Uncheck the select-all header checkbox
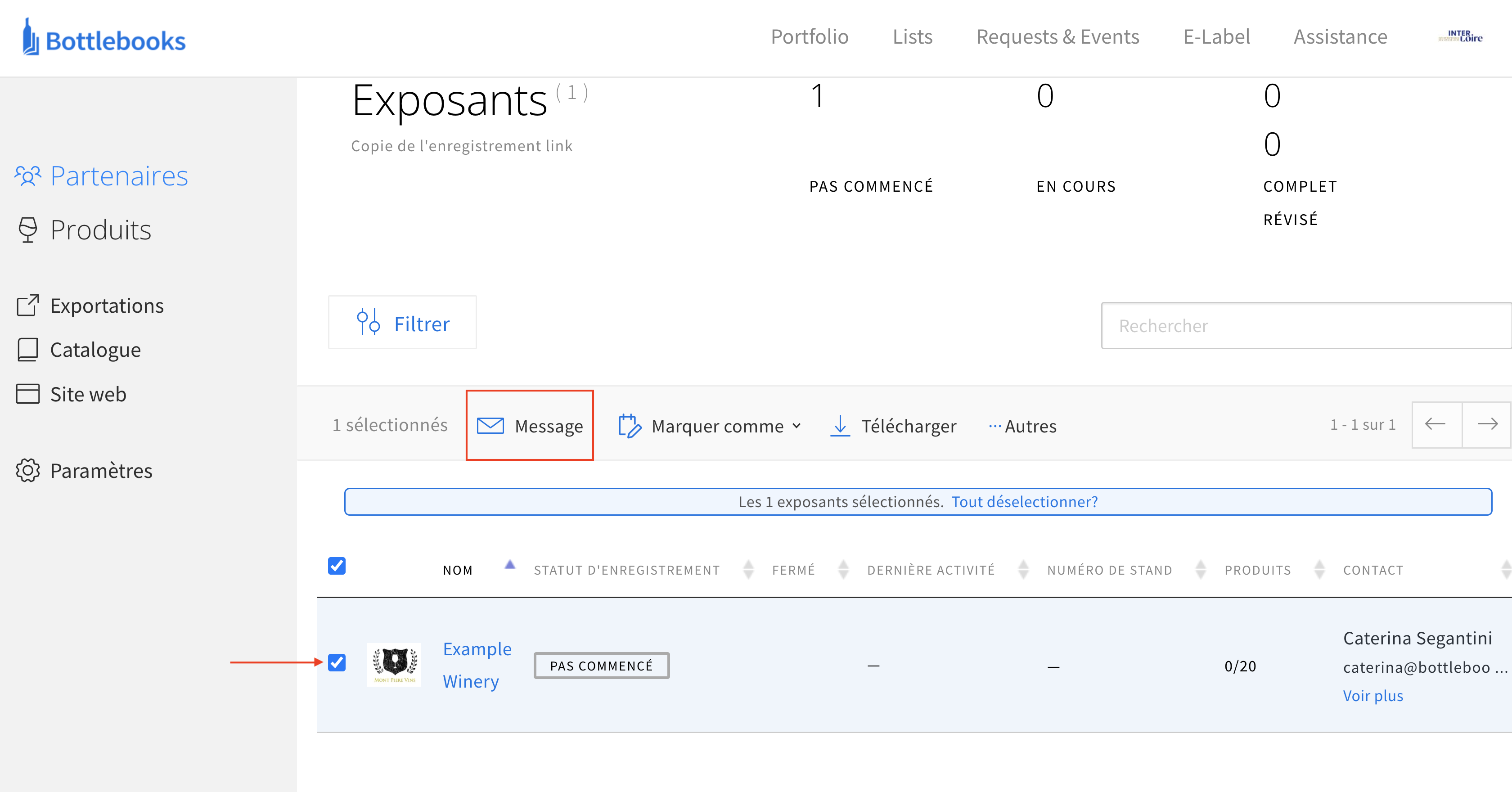Screen dimensions: 1512x792 (336, 566)
